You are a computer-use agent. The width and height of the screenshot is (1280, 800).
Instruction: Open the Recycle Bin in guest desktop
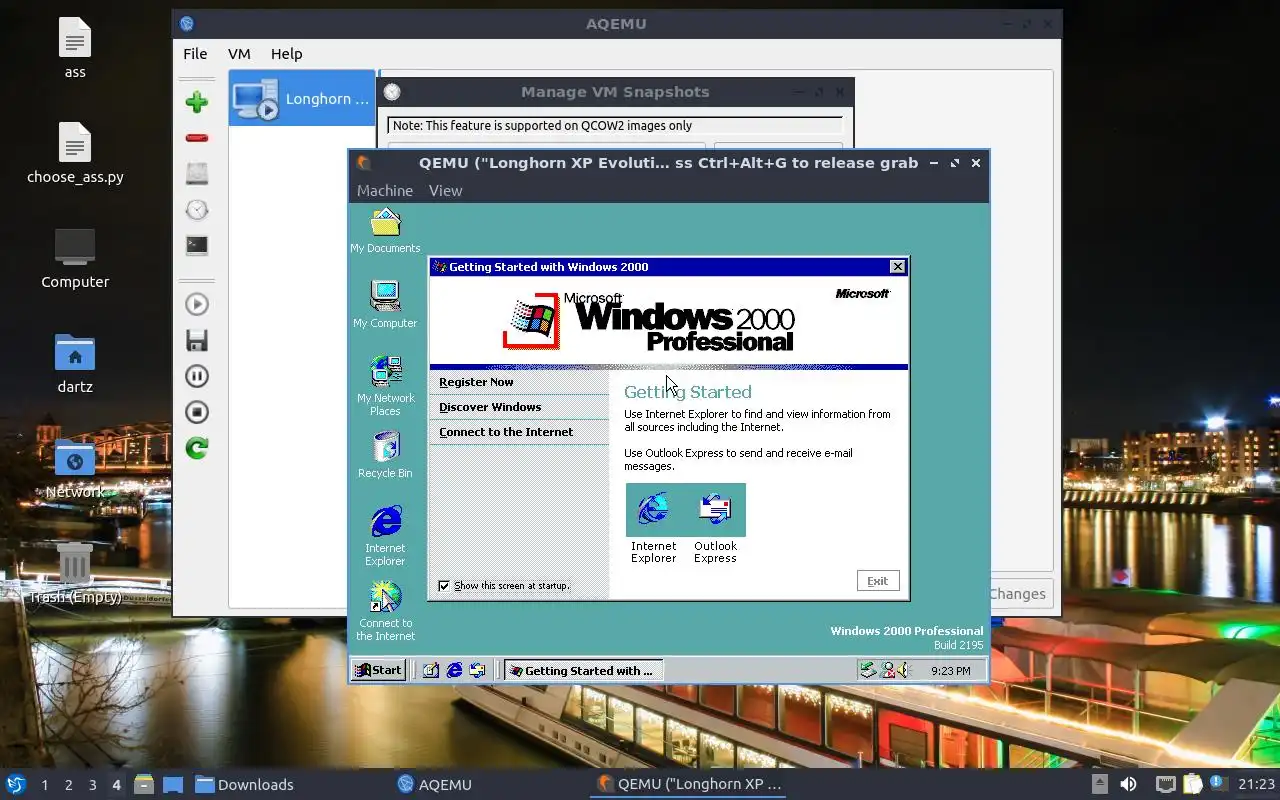pyautogui.click(x=385, y=455)
